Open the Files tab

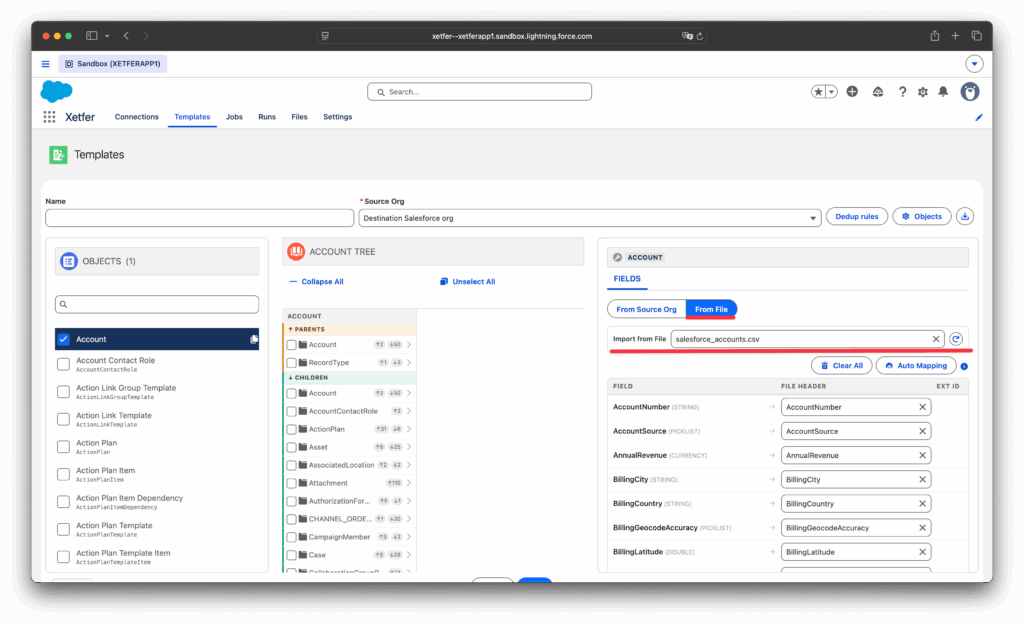point(299,117)
